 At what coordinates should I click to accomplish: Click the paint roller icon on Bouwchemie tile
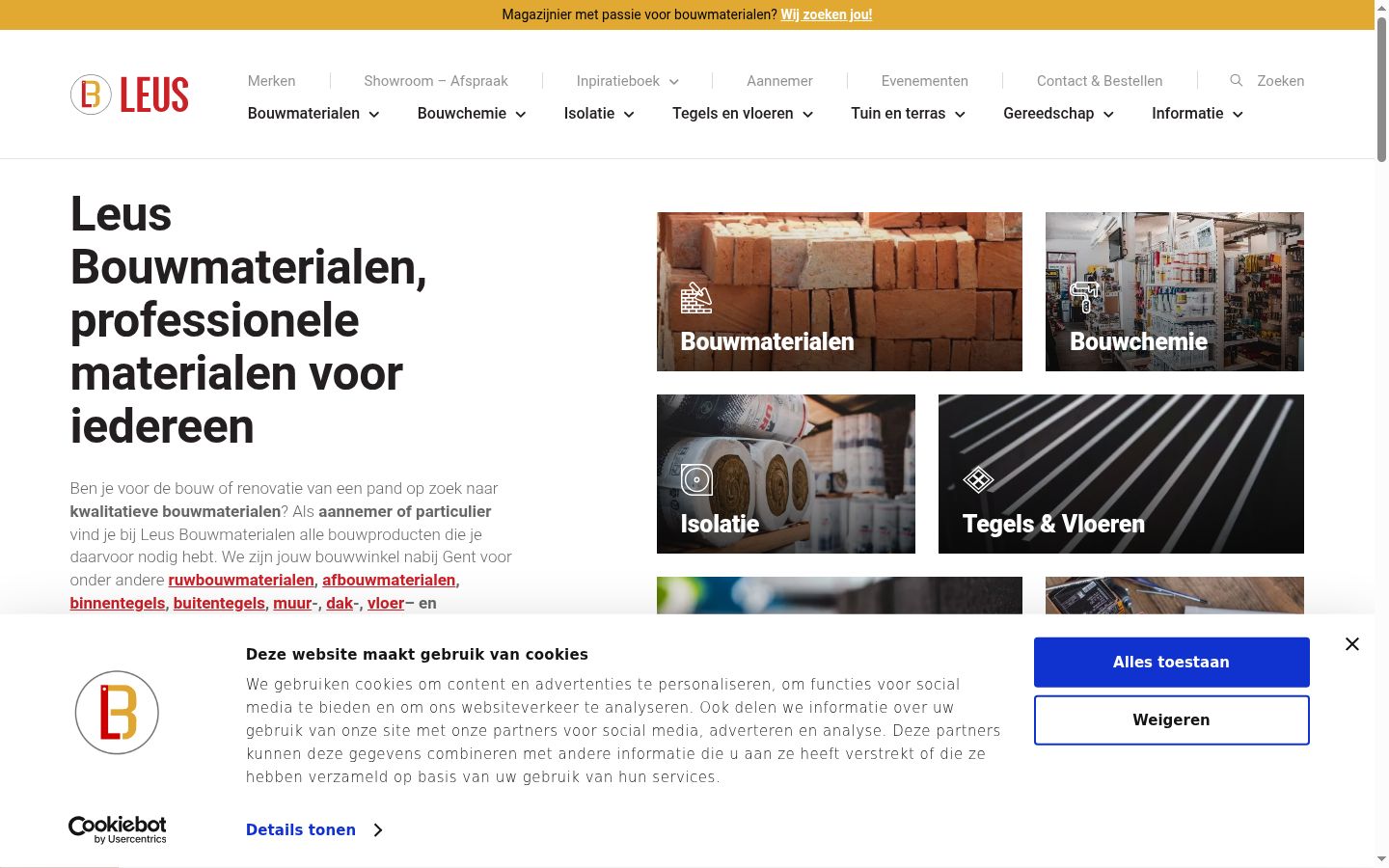click(x=1084, y=298)
